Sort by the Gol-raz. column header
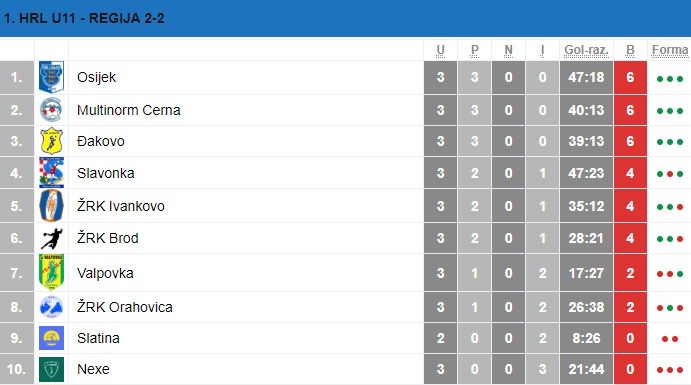 [x=586, y=50]
